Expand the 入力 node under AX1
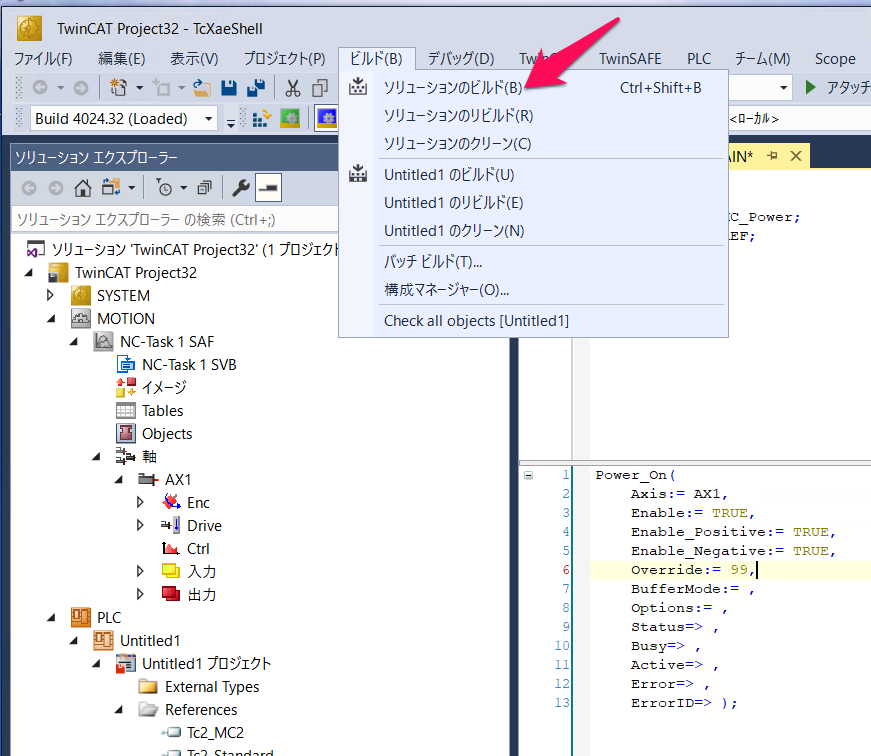Viewport: 871px width, 756px height. [140, 571]
